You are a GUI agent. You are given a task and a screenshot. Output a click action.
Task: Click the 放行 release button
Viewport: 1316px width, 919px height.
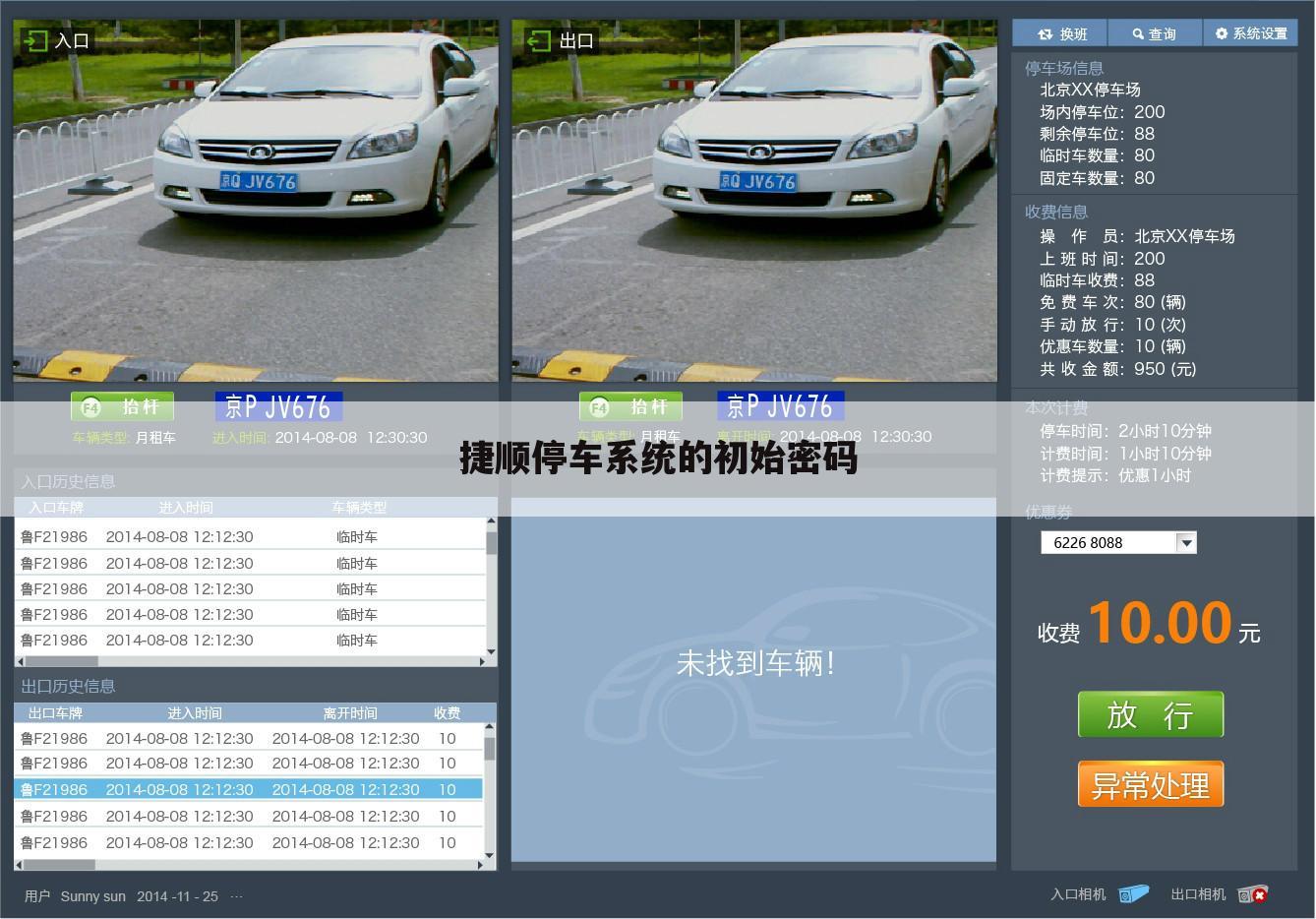coord(1150,714)
